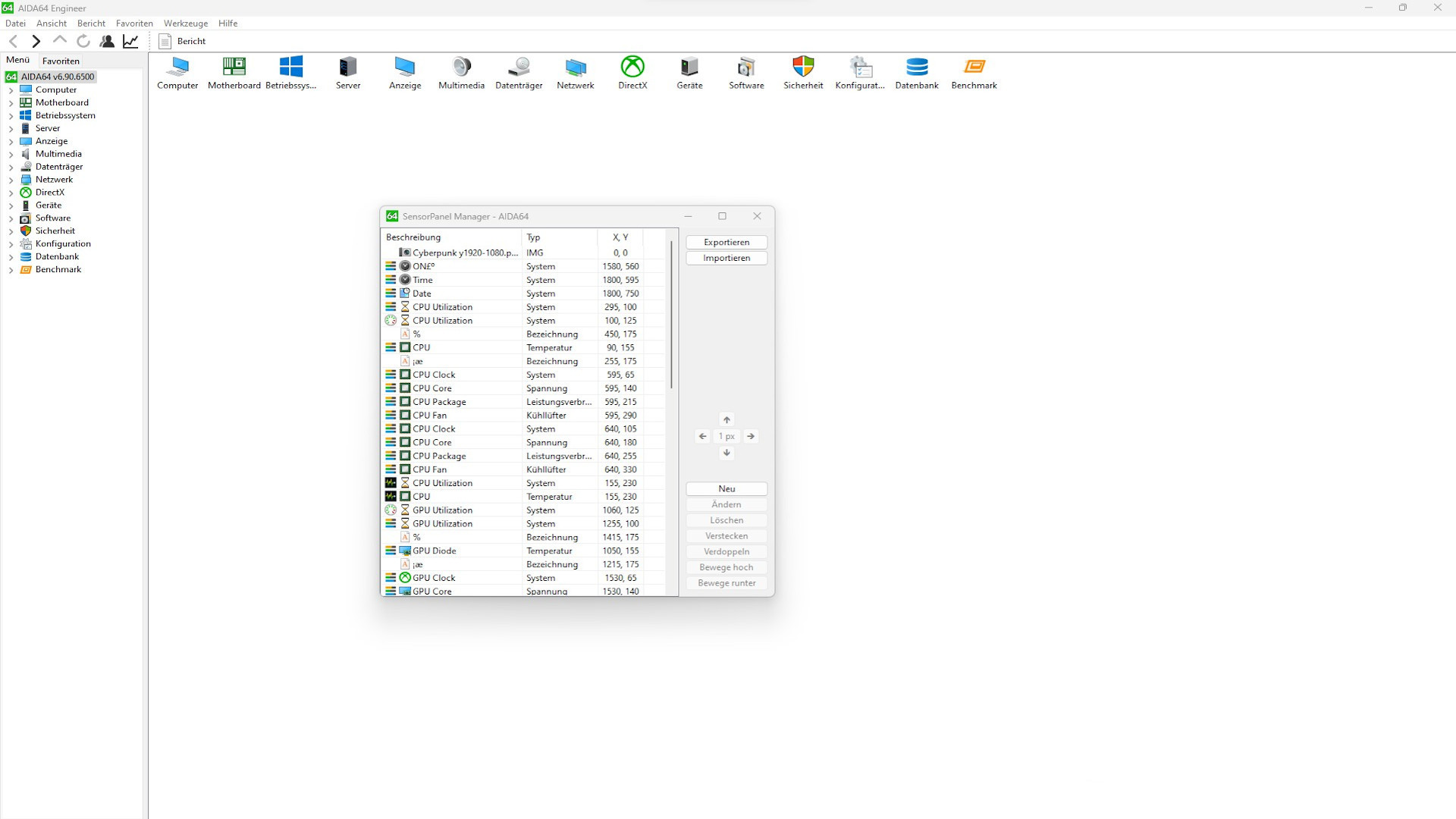Open the Benchmark icon in main pane

coord(974,67)
